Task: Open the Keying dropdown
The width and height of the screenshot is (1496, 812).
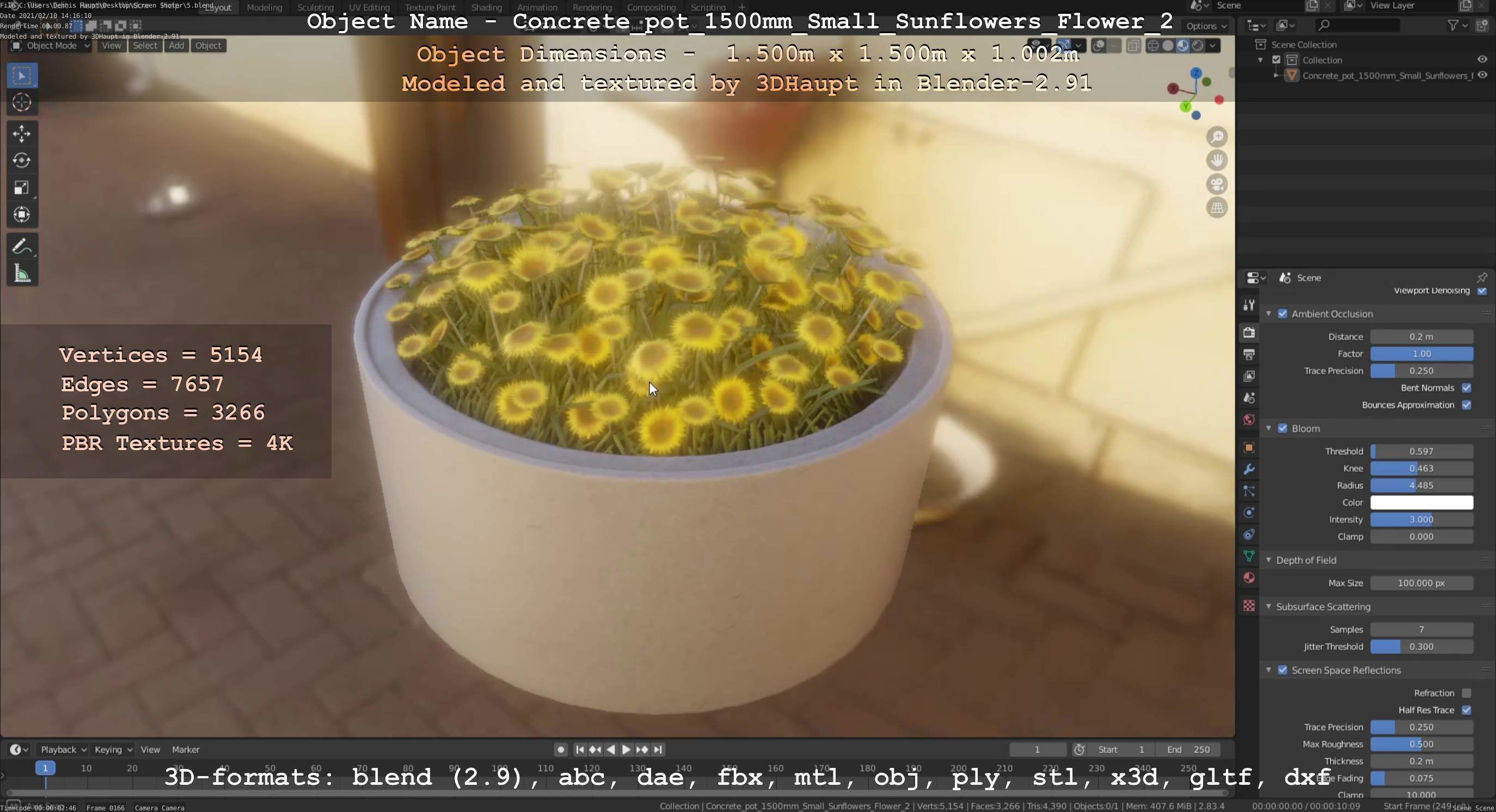Action: pos(113,749)
